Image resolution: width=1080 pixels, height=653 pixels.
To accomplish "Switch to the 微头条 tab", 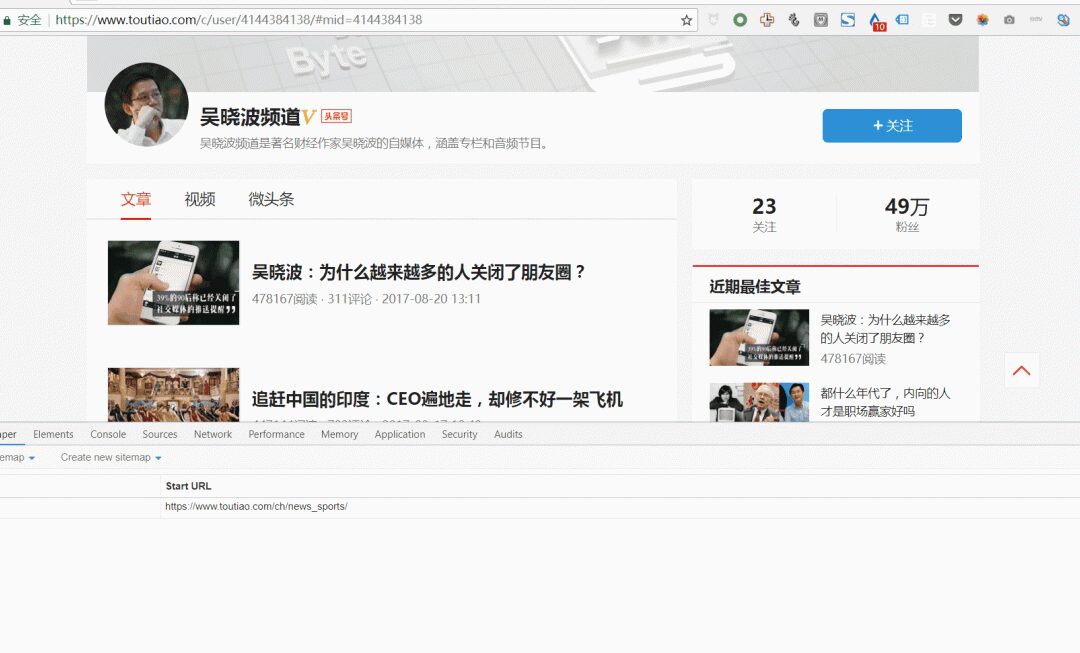I will click(271, 199).
